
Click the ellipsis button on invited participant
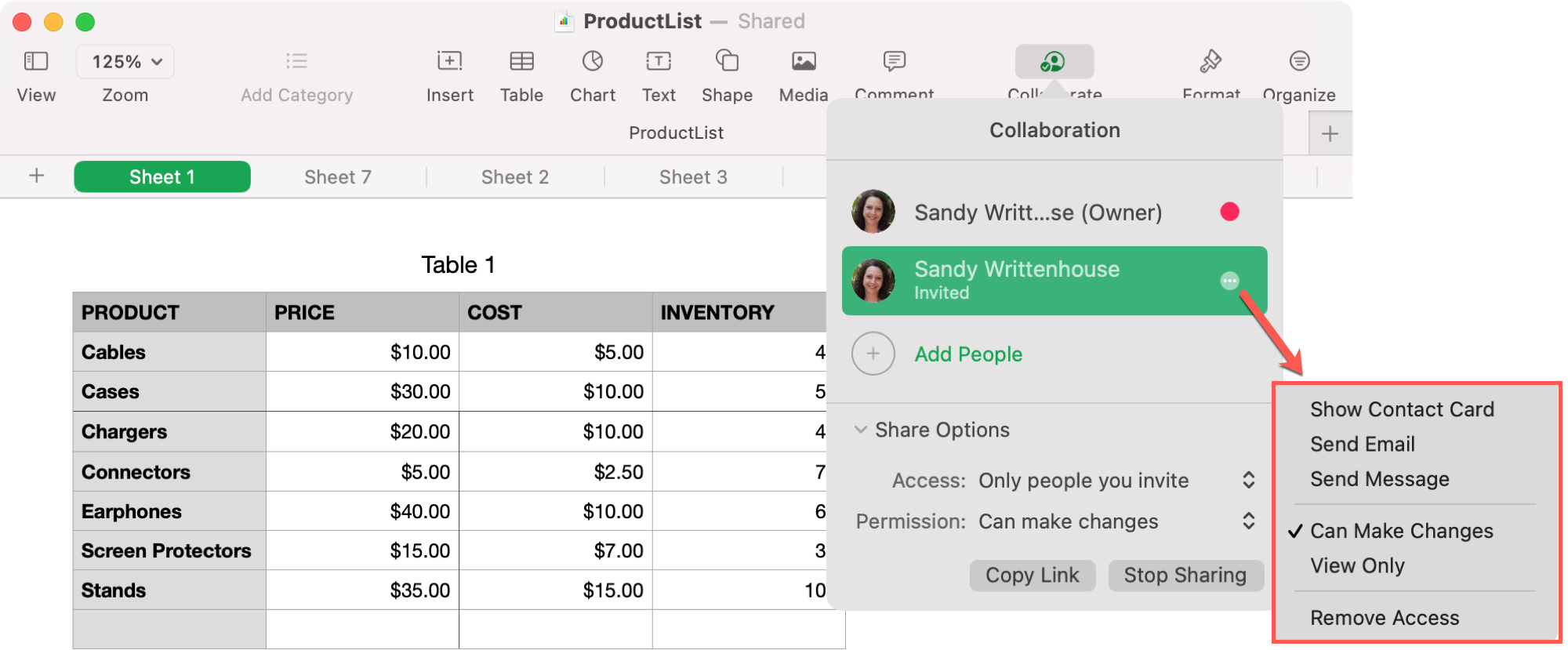coord(1229,281)
